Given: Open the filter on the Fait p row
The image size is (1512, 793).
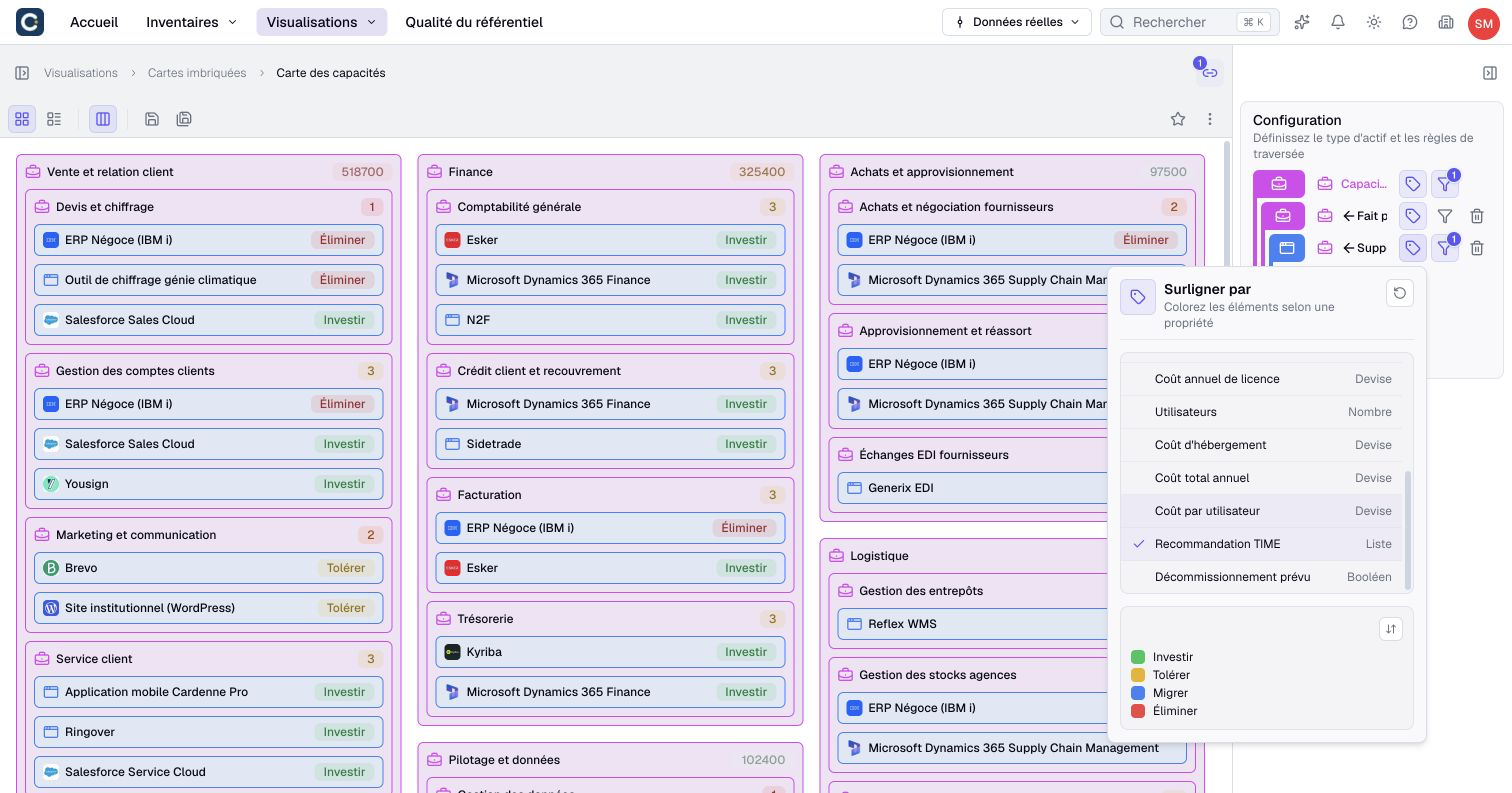Looking at the screenshot, I should (x=1445, y=216).
